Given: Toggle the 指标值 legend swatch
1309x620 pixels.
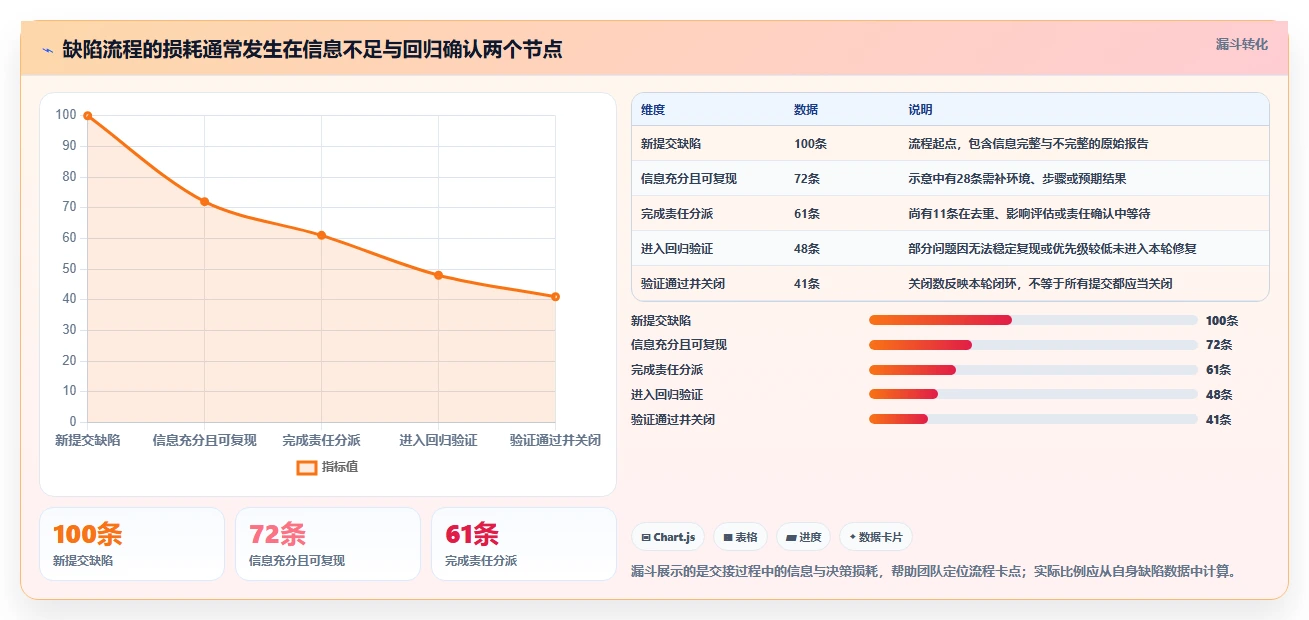Looking at the screenshot, I should pos(307,467).
